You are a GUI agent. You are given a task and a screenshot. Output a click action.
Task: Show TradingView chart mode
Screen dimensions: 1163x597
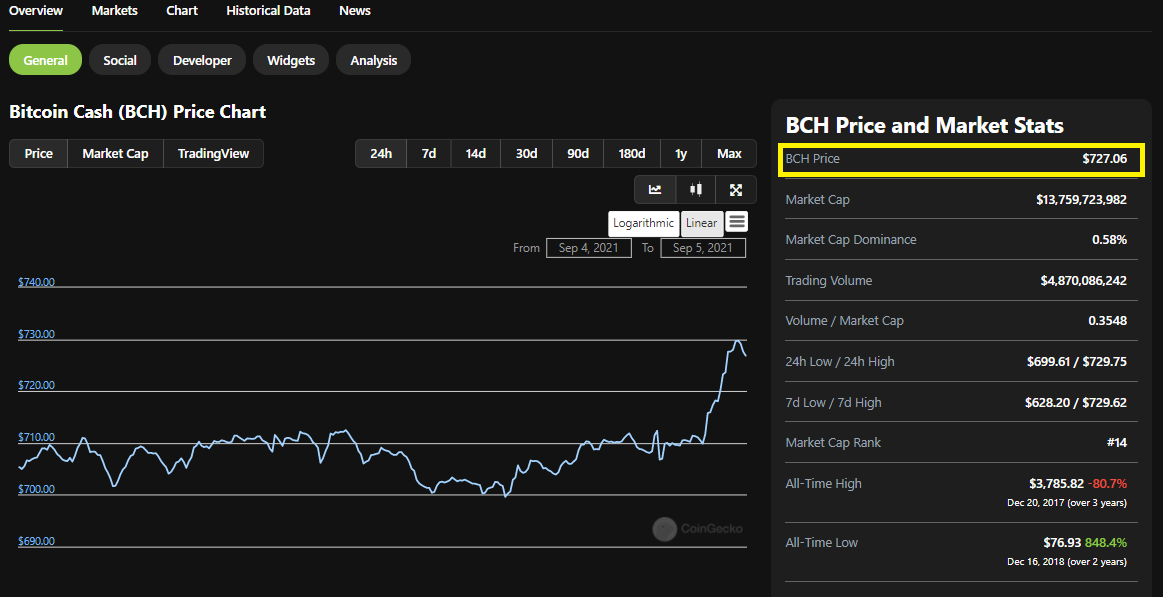click(213, 154)
